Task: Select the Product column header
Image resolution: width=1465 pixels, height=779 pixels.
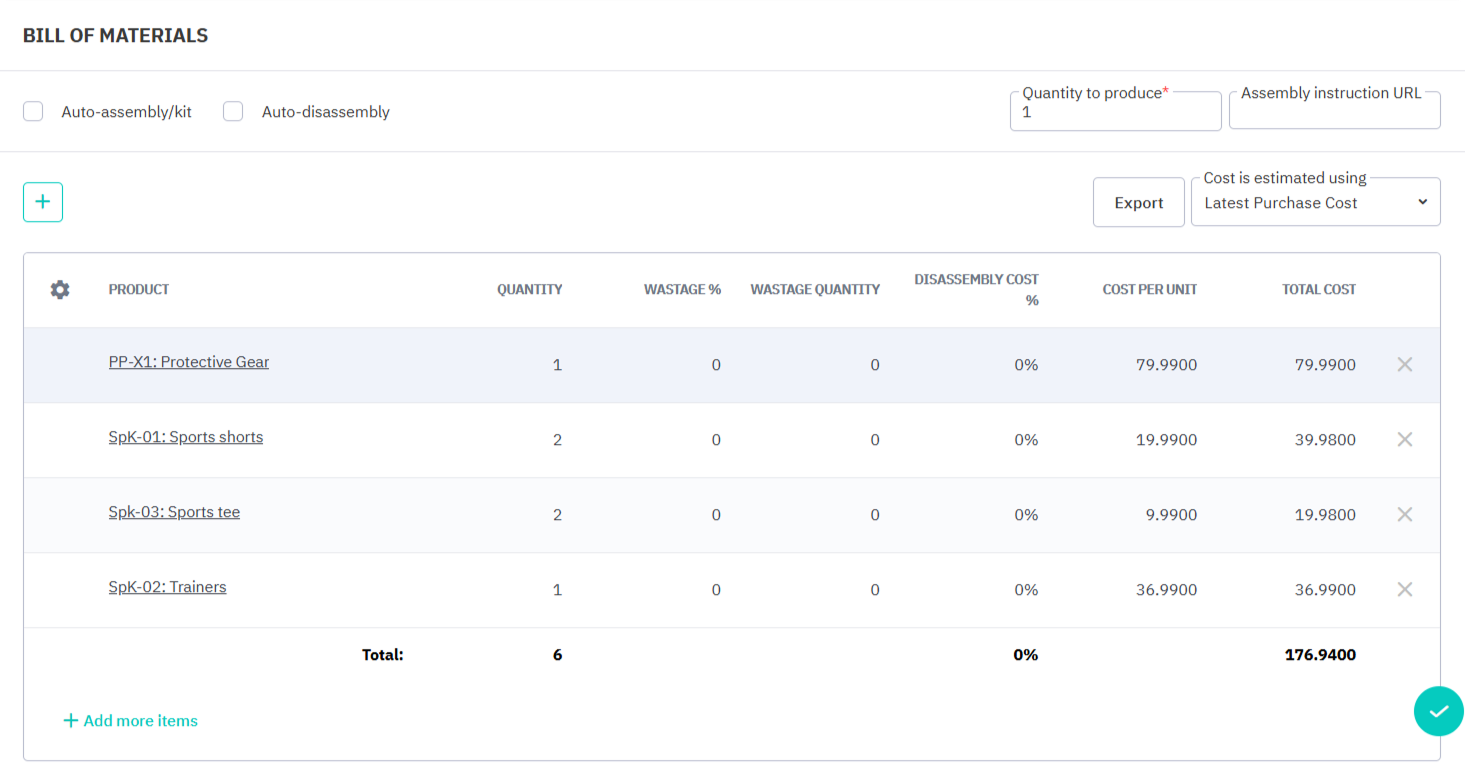Action: (139, 290)
